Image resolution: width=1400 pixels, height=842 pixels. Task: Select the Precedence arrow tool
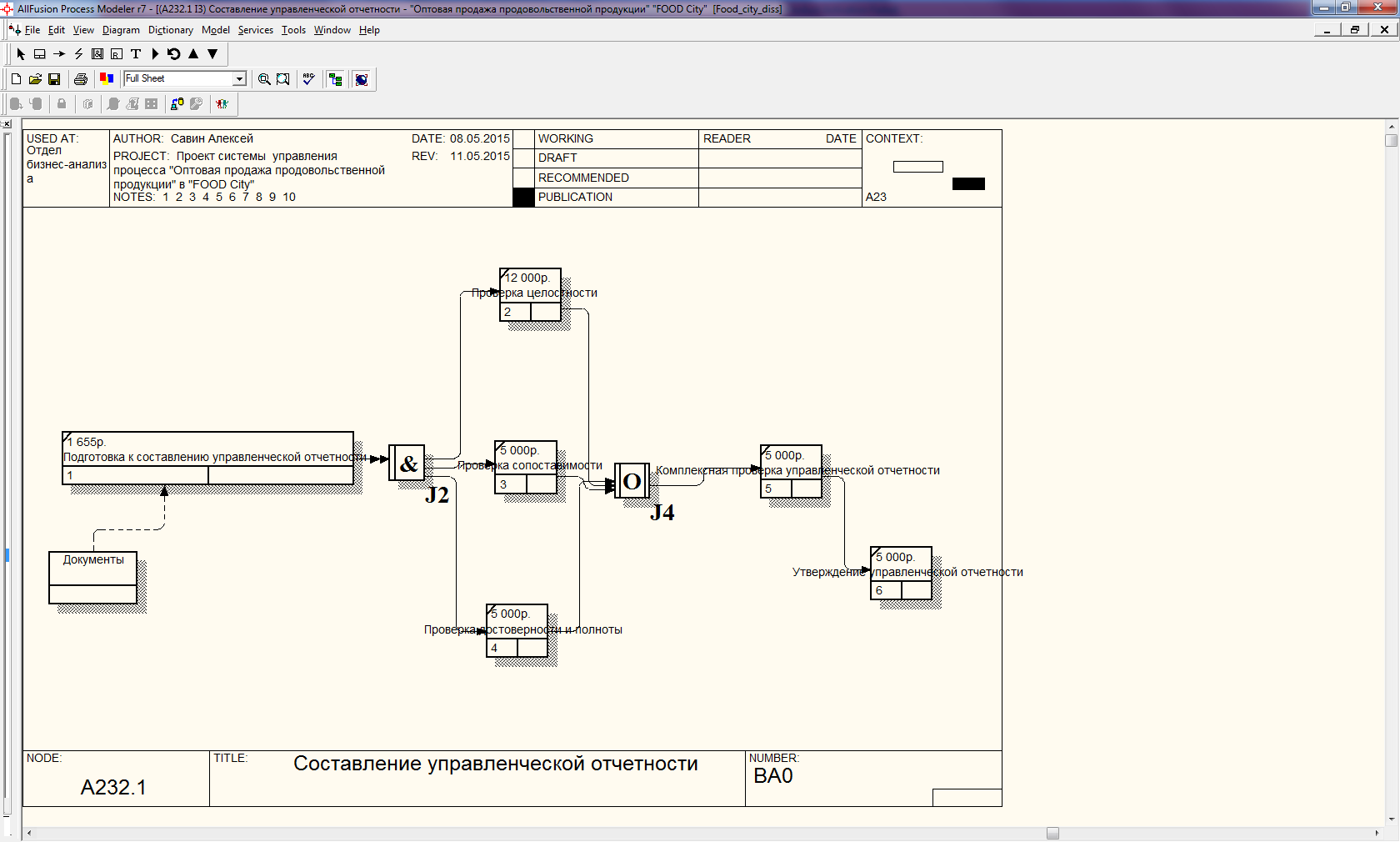click(x=59, y=54)
